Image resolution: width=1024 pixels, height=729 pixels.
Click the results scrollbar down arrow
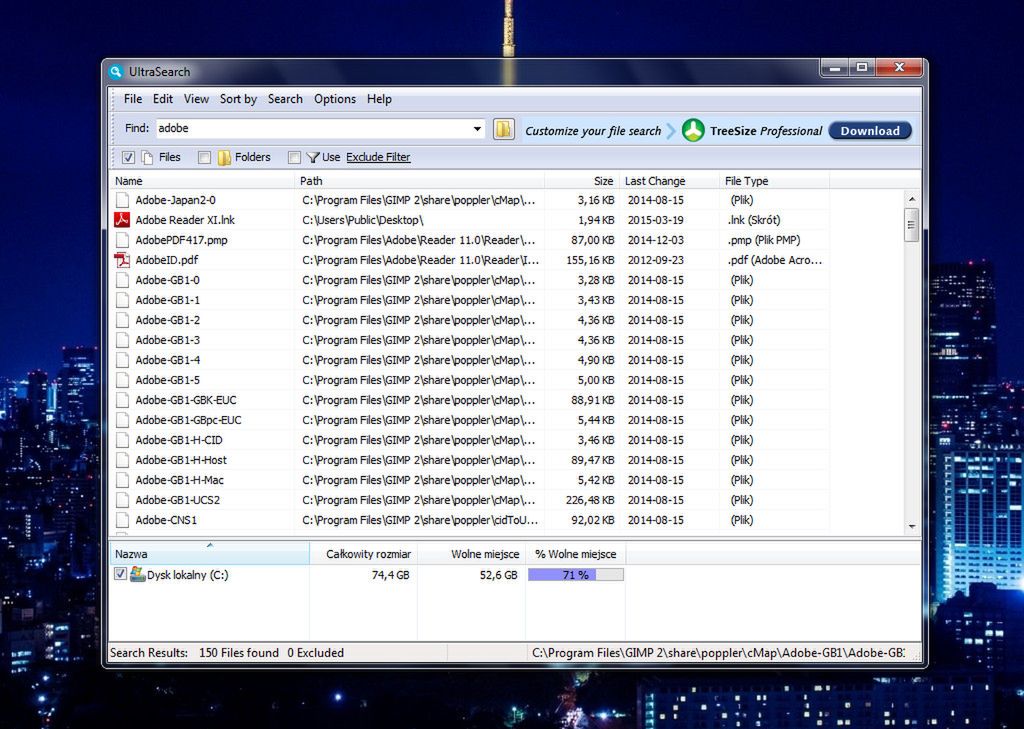click(912, 526)
